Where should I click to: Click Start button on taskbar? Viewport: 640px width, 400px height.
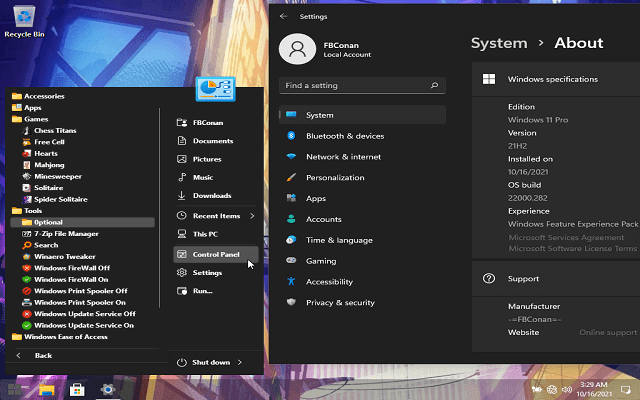pyautogui.click(x=15, y=389)
